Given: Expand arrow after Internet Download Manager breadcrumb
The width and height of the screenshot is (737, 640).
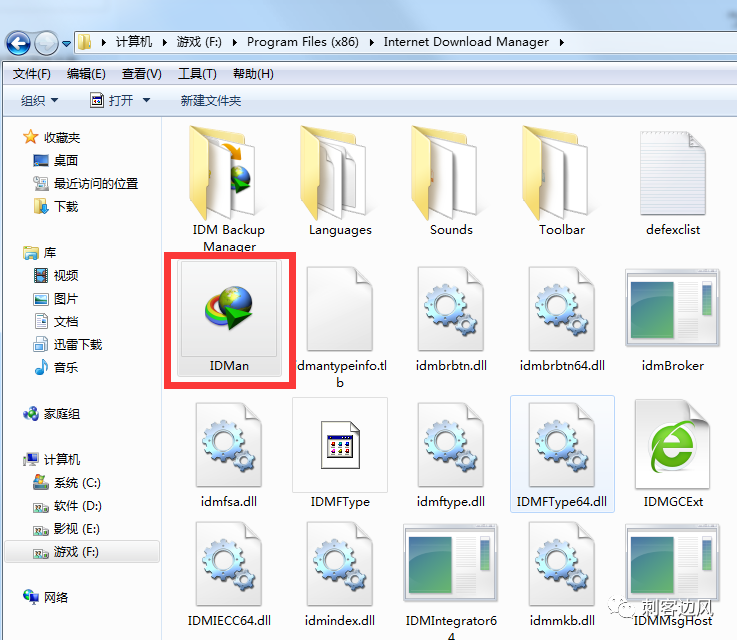Looking at the screenshot, I should [x=562, y=42].
